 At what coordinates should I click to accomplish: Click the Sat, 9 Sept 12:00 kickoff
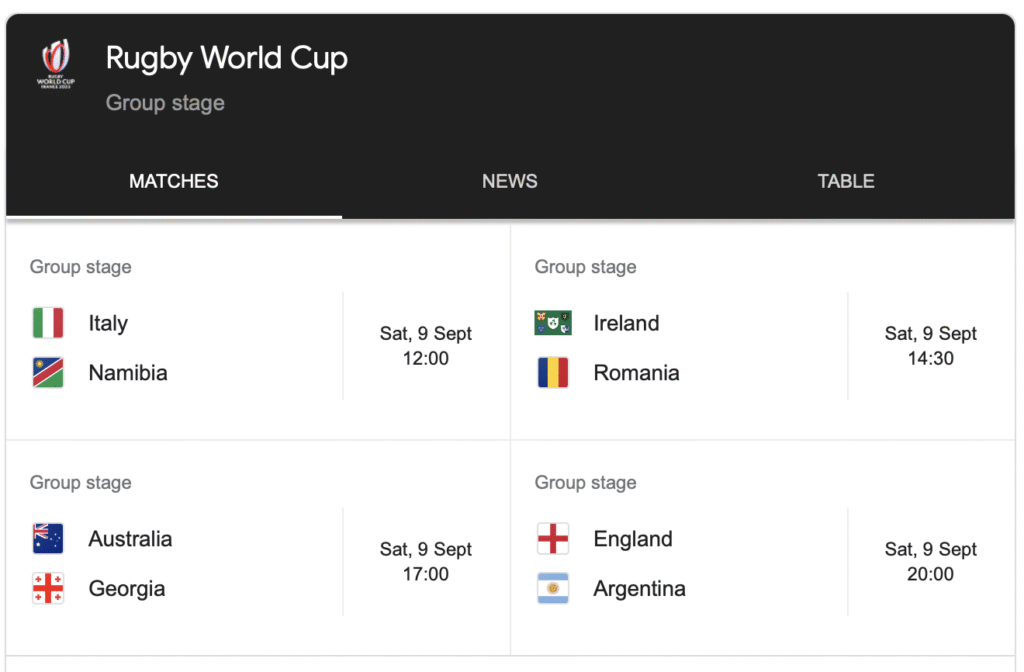425,346
